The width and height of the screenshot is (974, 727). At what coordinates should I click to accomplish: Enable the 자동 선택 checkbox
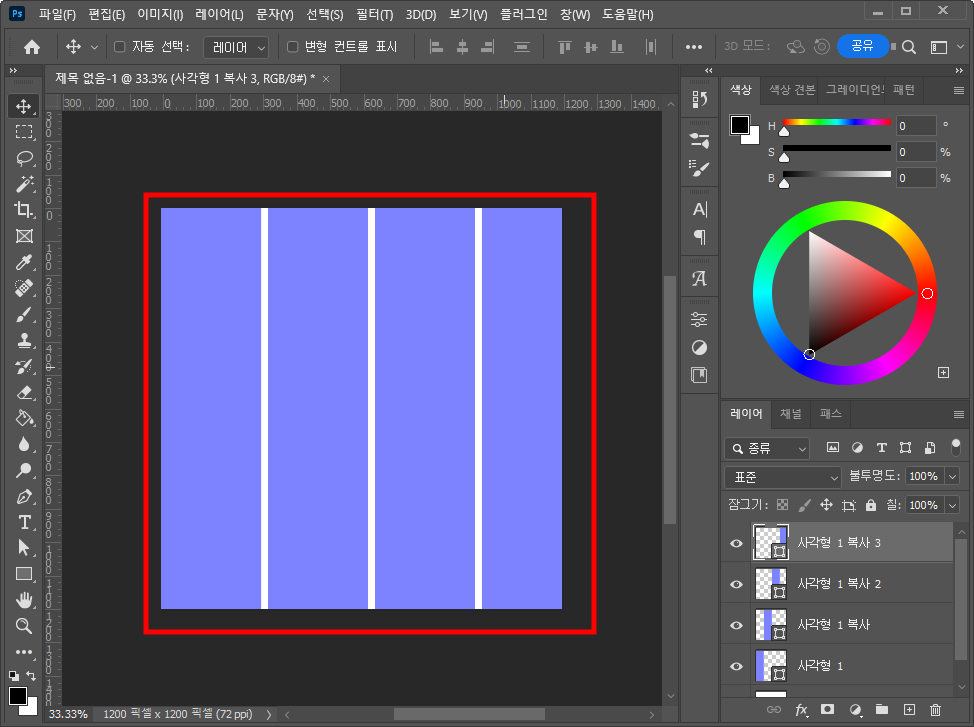point(120,47)
